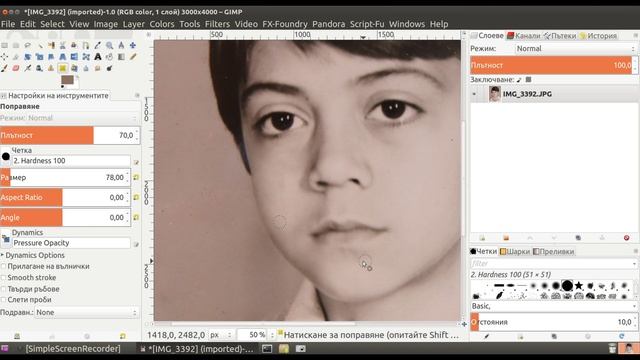The height and width of the screenshot is (360, 640).
Task: Expand Dynamics Options section
Action: pos(2,255)
